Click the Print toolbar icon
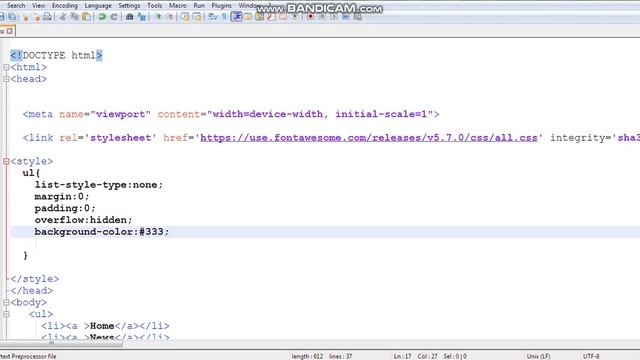Viewport: 640px width, 360px height. click(47, 17)
